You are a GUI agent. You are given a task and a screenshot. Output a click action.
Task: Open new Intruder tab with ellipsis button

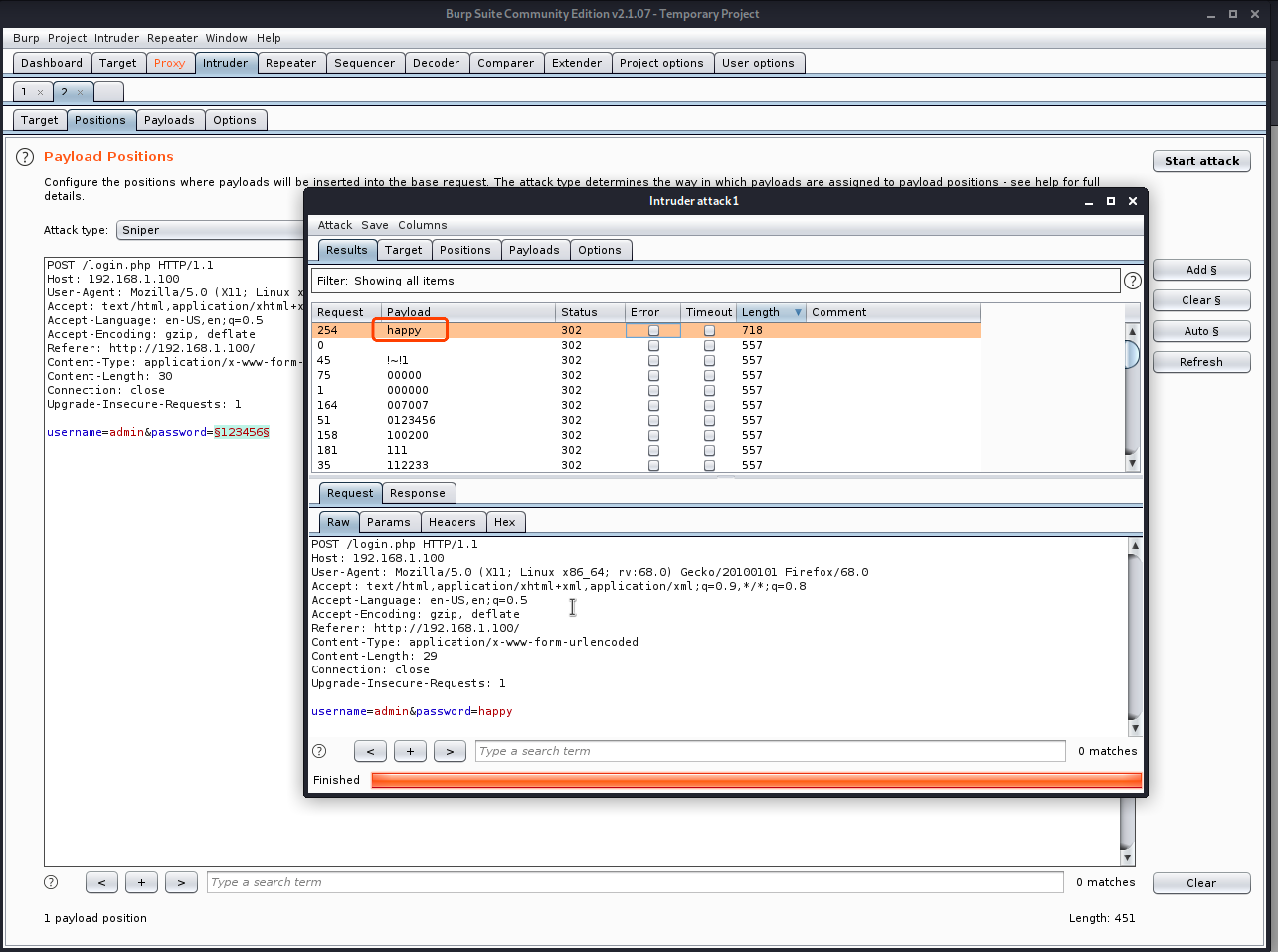[x=108, y=92]
